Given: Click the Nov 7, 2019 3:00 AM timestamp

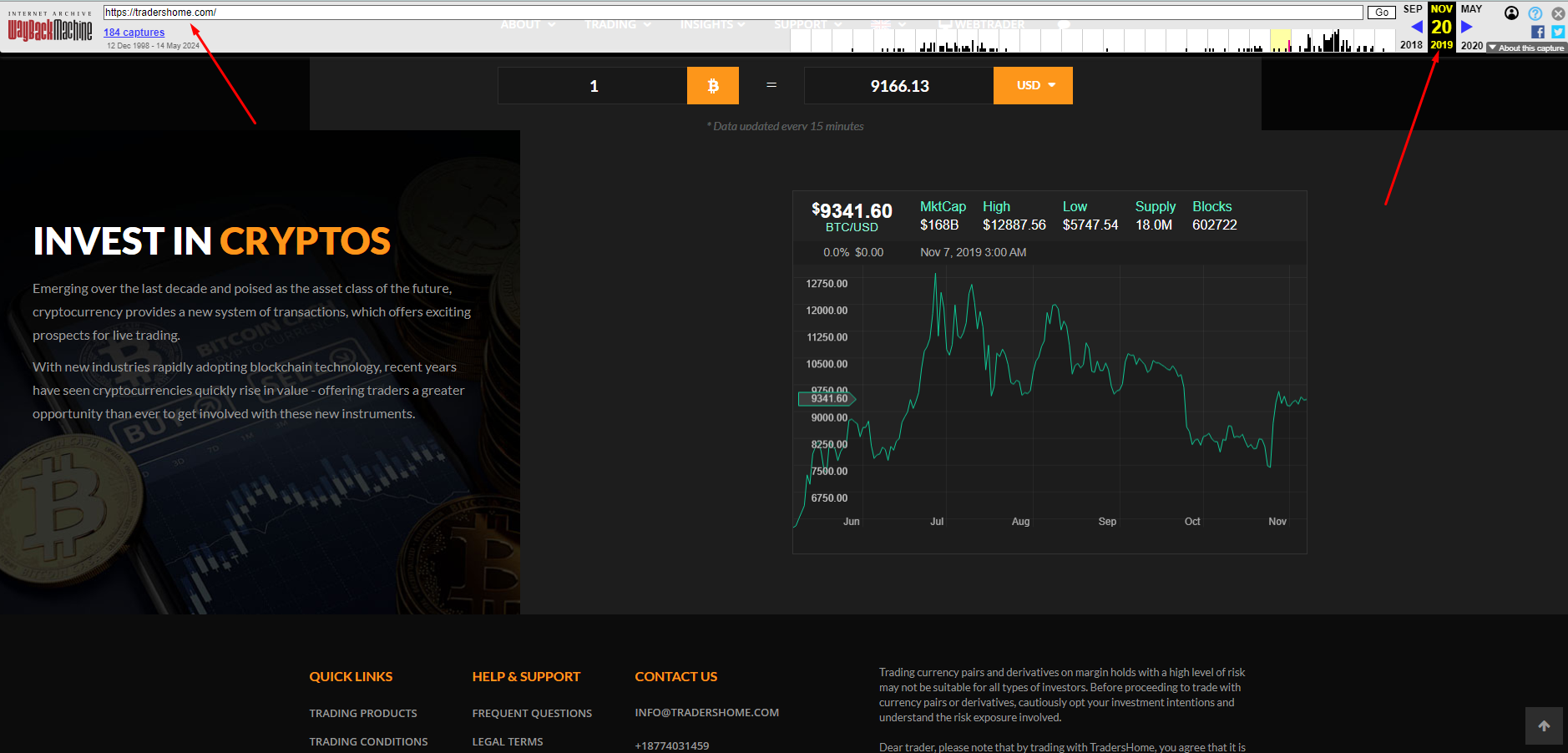Looking at the screenshot, I should pos(974,252).
